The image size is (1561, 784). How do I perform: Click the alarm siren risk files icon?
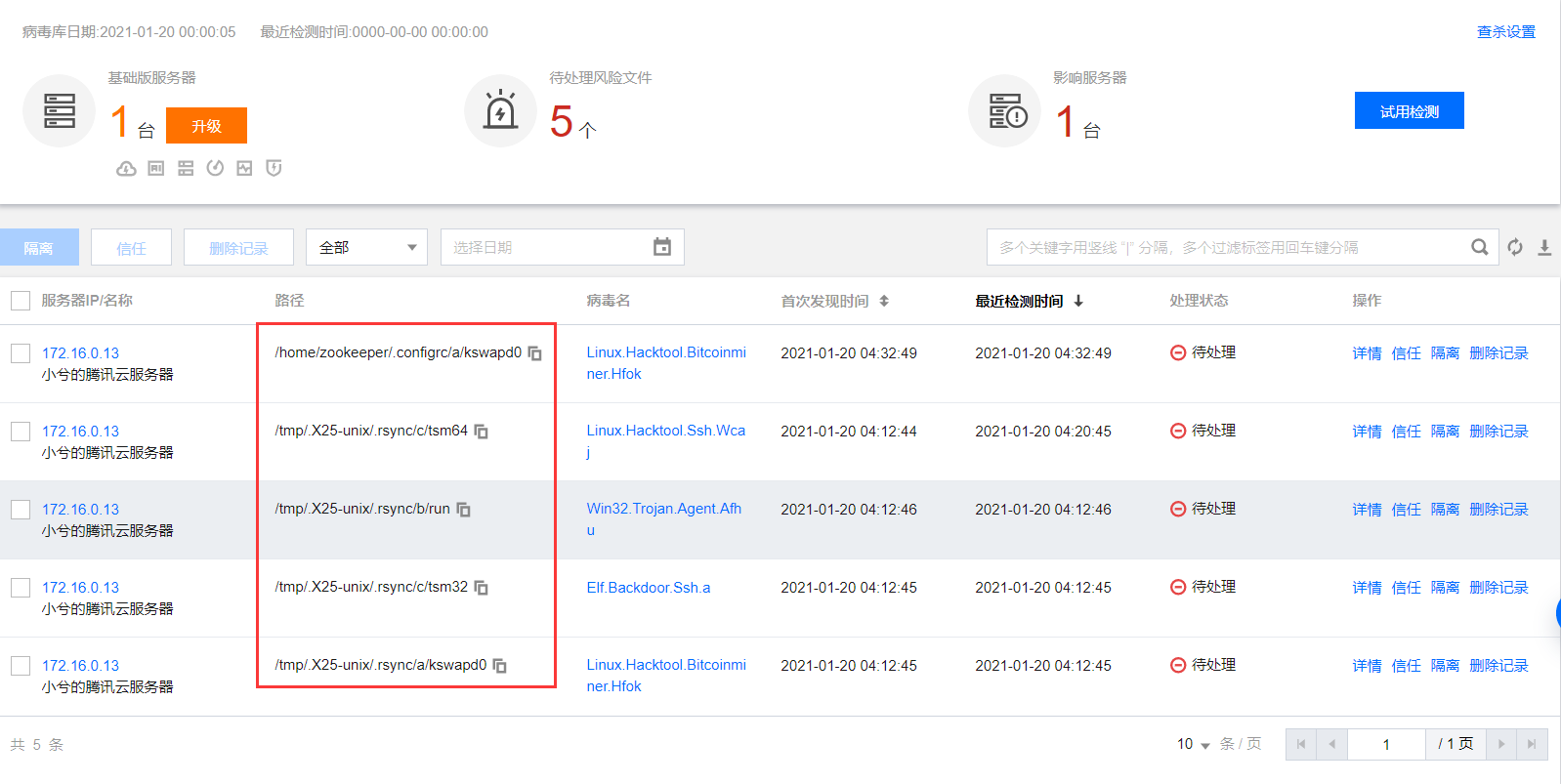(x=500, y=111)
